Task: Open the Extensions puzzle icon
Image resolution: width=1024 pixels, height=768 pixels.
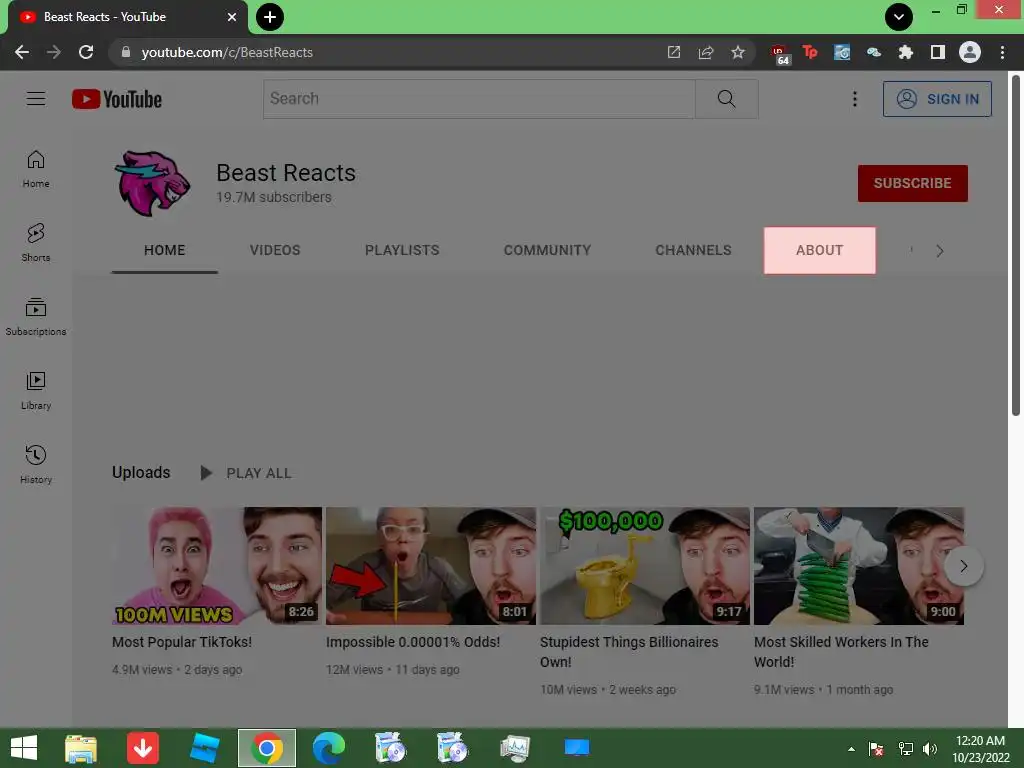Action: 906,52
